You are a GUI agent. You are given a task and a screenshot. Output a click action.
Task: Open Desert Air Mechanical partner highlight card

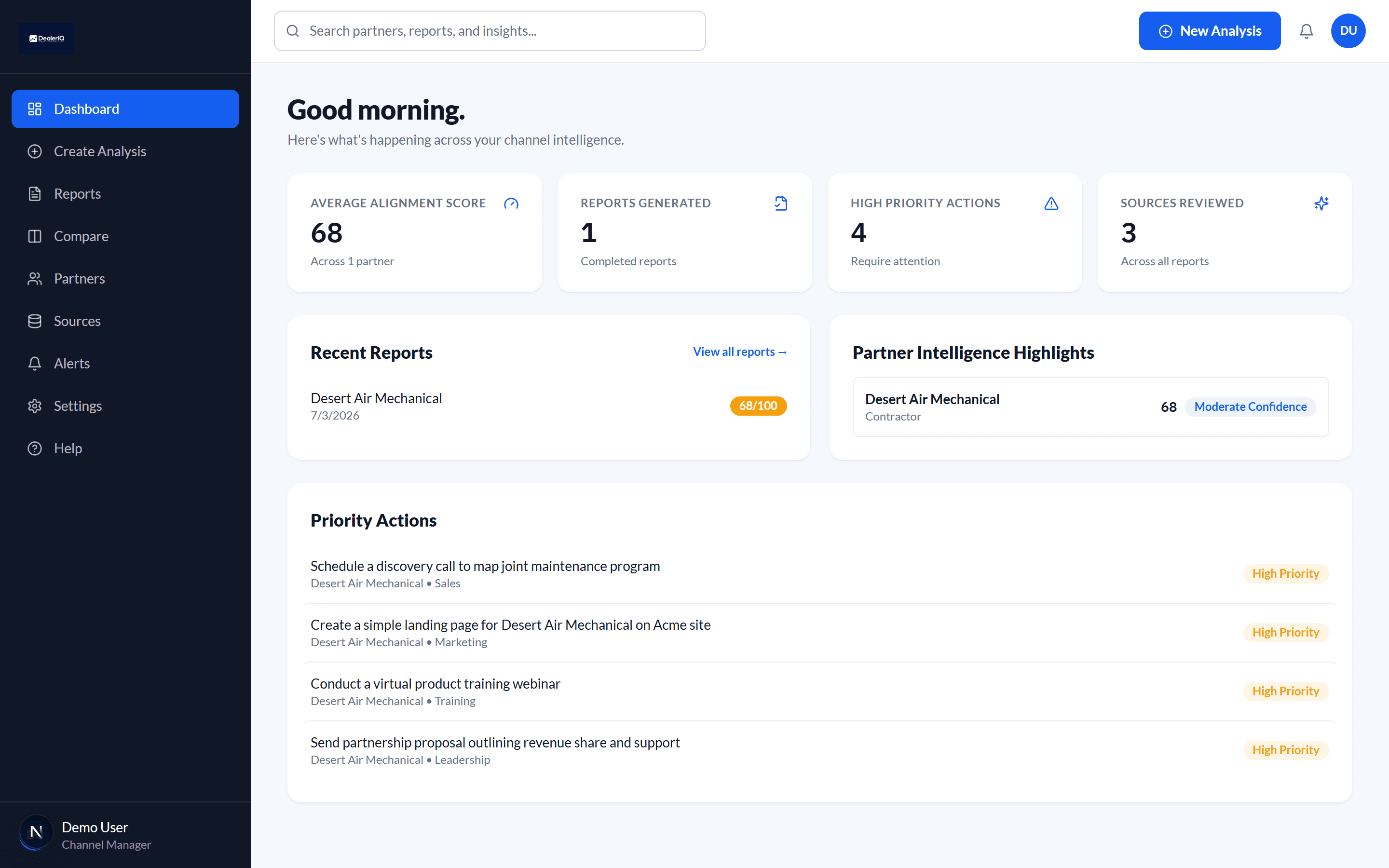pyautogui.click(x=1090, y=407)
